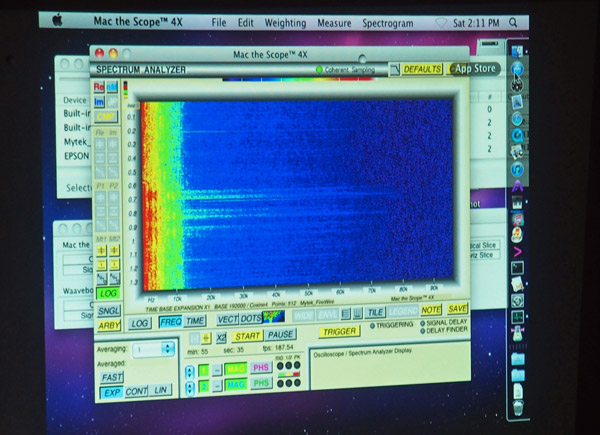The image size is (600, 435).
Task: Switch display to TIME mode
Action: (x=195, y=321)
